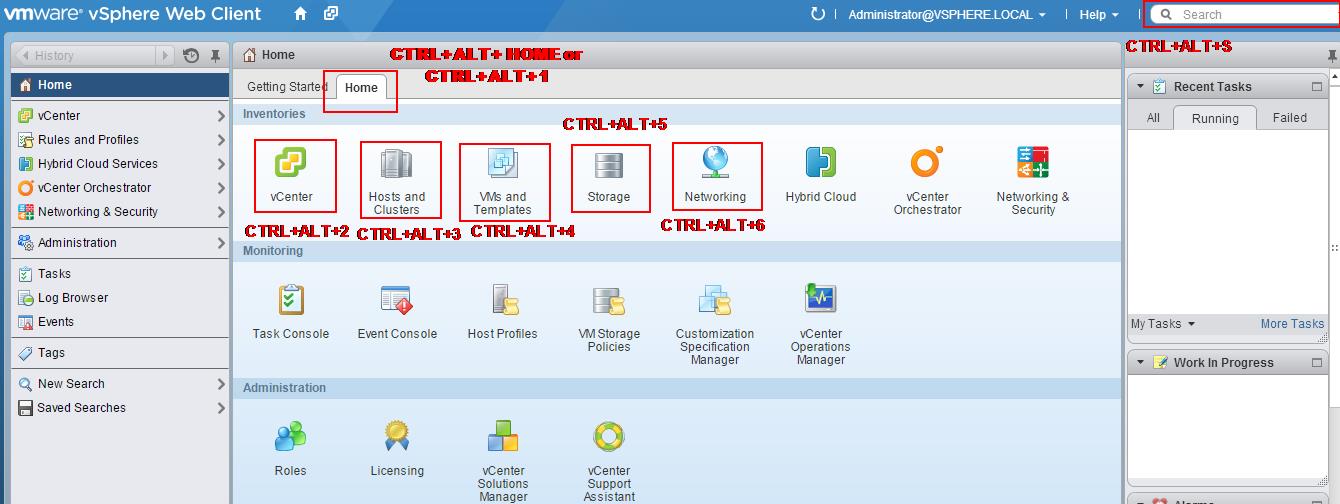The width and height of the screenshot is (1340, 504).
Task: Pin the right tasks sidebar
Action: tap(1331, 56)
